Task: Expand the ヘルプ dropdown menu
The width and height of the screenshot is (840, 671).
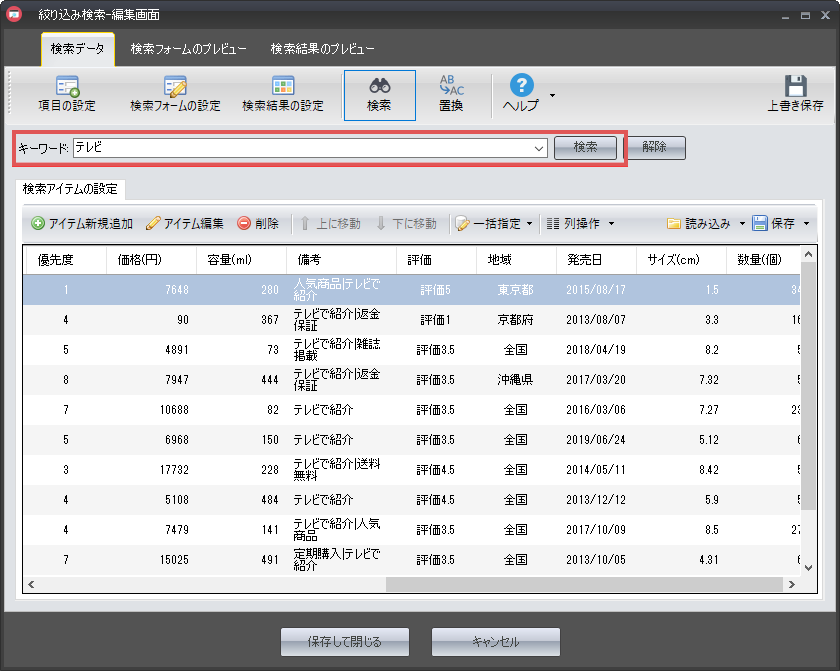Action: 553,95
